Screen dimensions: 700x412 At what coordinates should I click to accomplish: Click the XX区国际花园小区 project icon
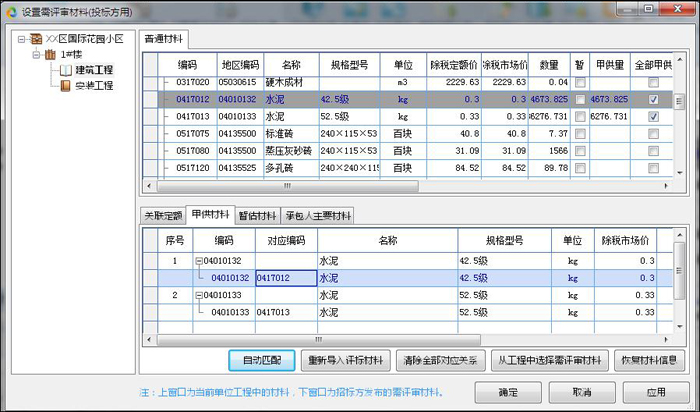pyautogui.click(x=36, y=39)
